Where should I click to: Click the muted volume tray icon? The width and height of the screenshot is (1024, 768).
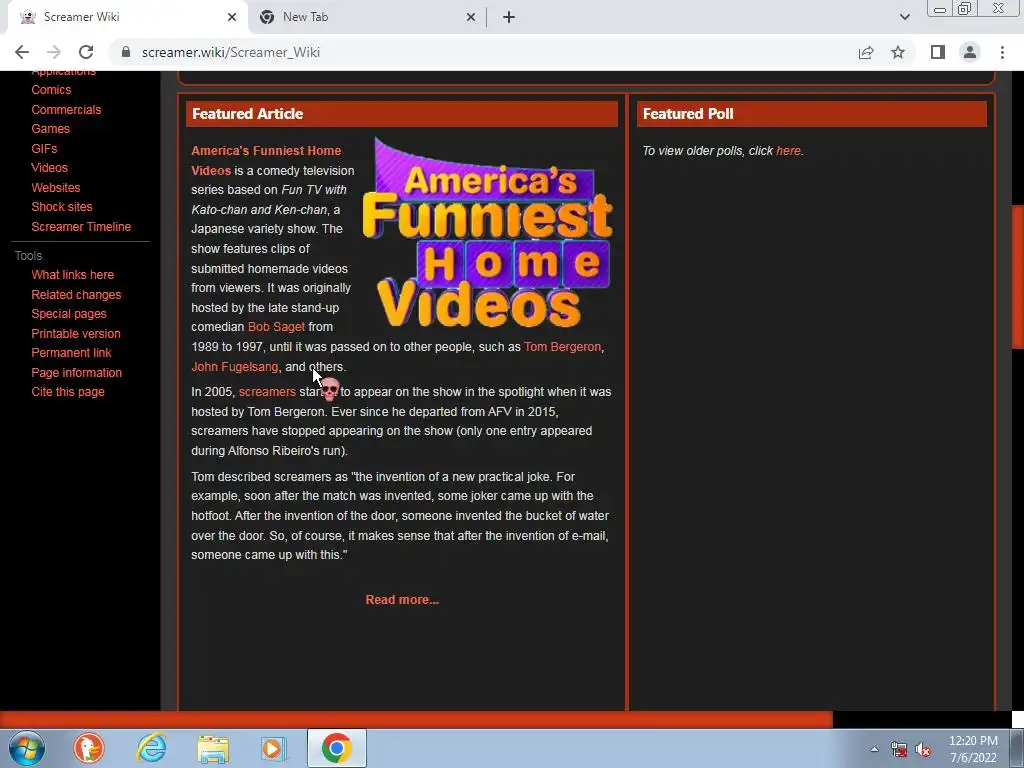click(x=923, y=750)
